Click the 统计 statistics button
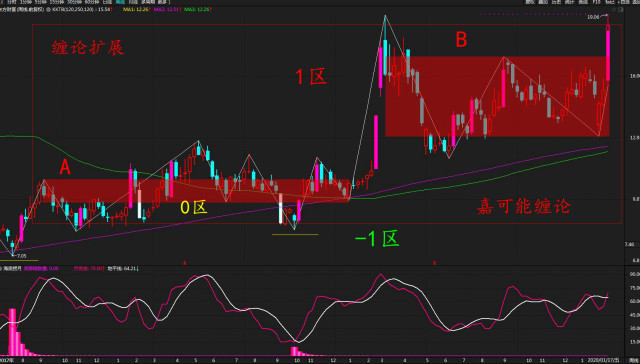The height and width of the screenshot is (364, 640). click(x=569, y=2)
